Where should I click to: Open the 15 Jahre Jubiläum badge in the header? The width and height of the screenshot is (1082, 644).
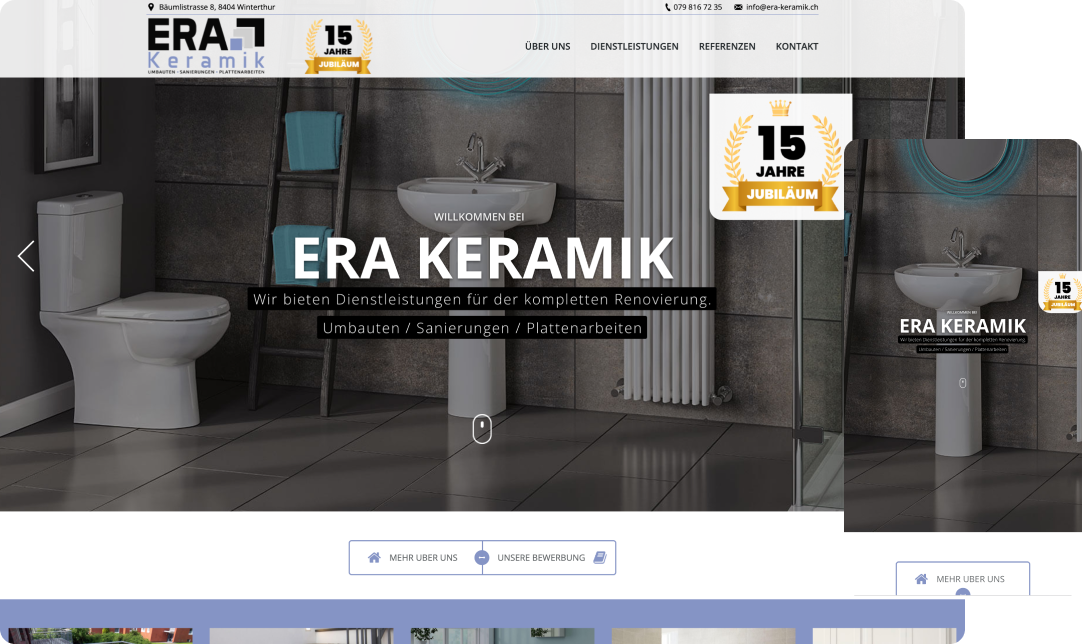coord(338,44)
